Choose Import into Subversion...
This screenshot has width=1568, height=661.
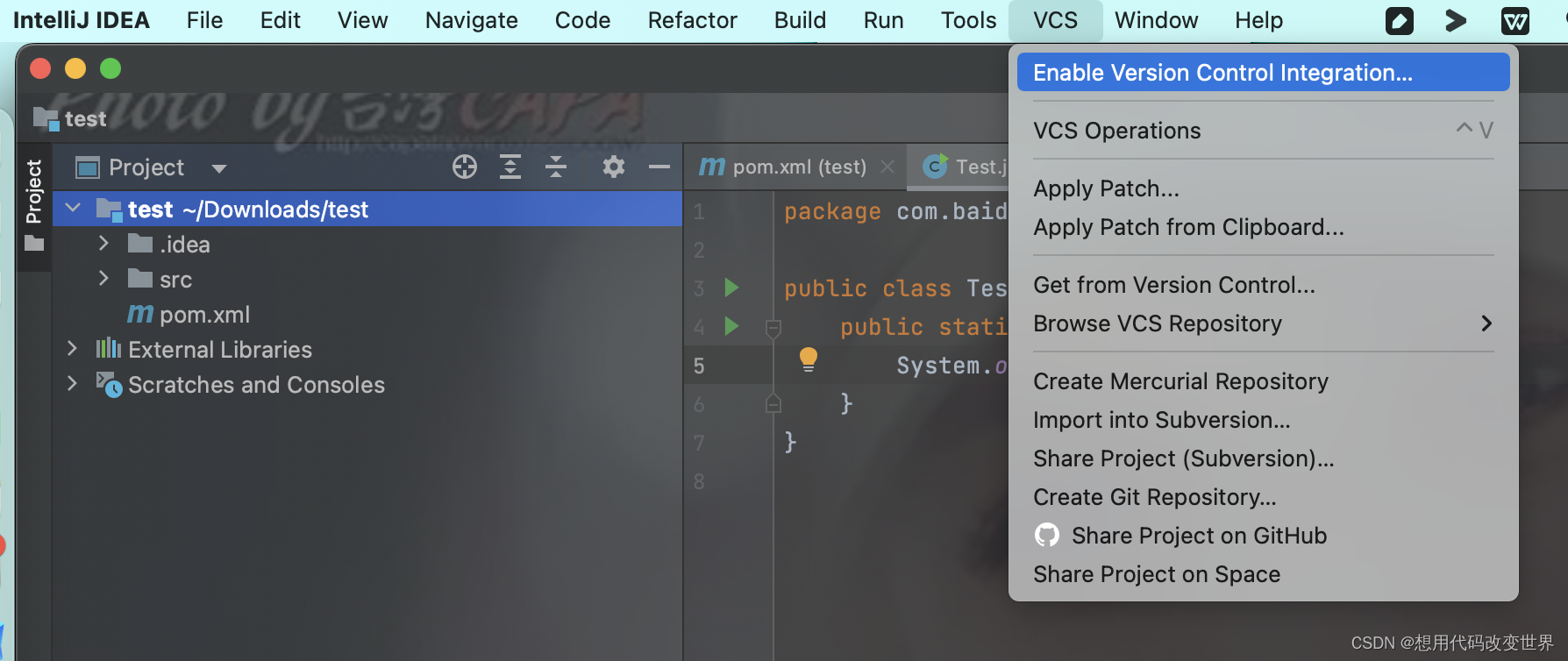(1263, 420)
